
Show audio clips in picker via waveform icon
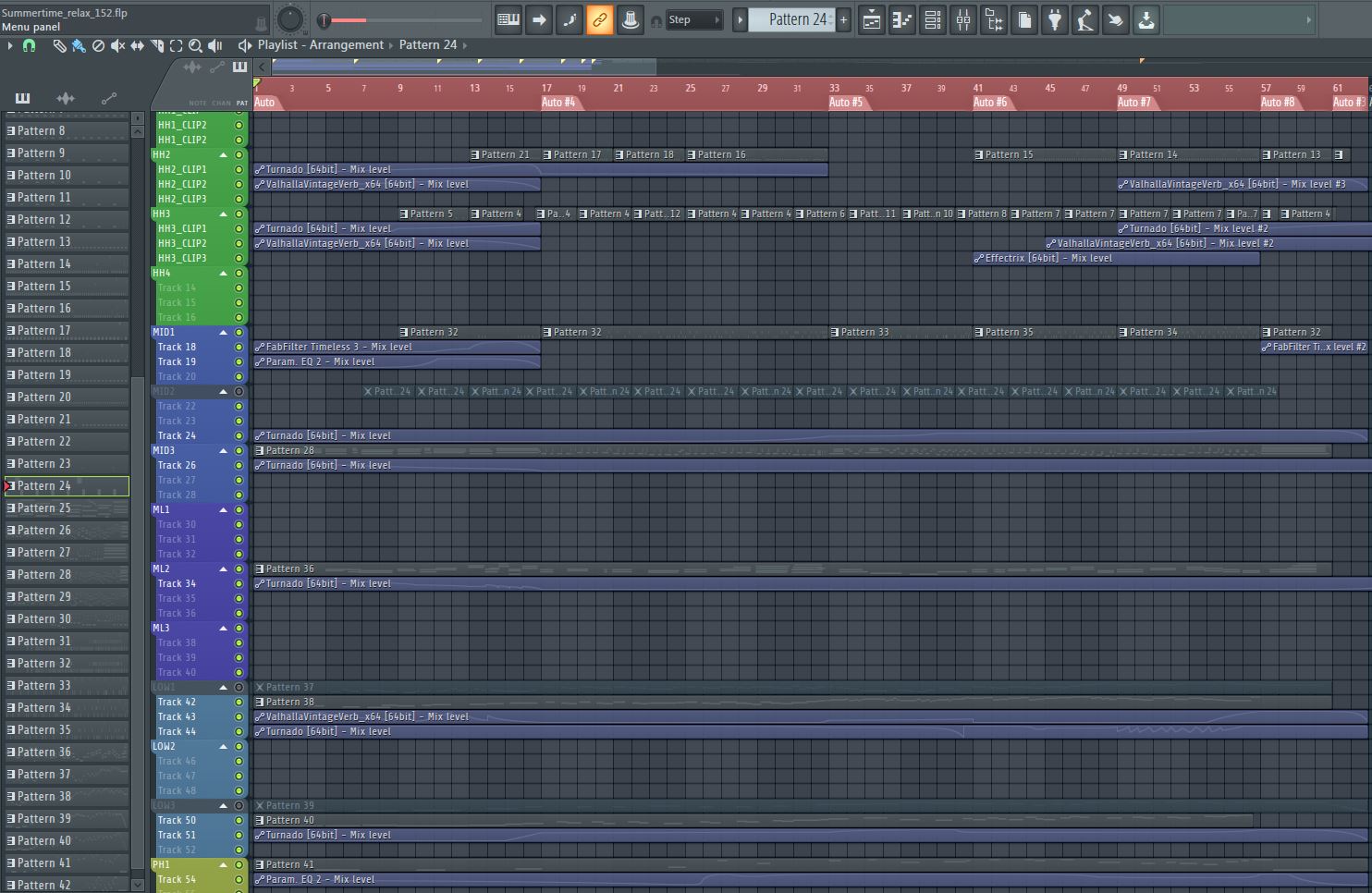point(66,98)
